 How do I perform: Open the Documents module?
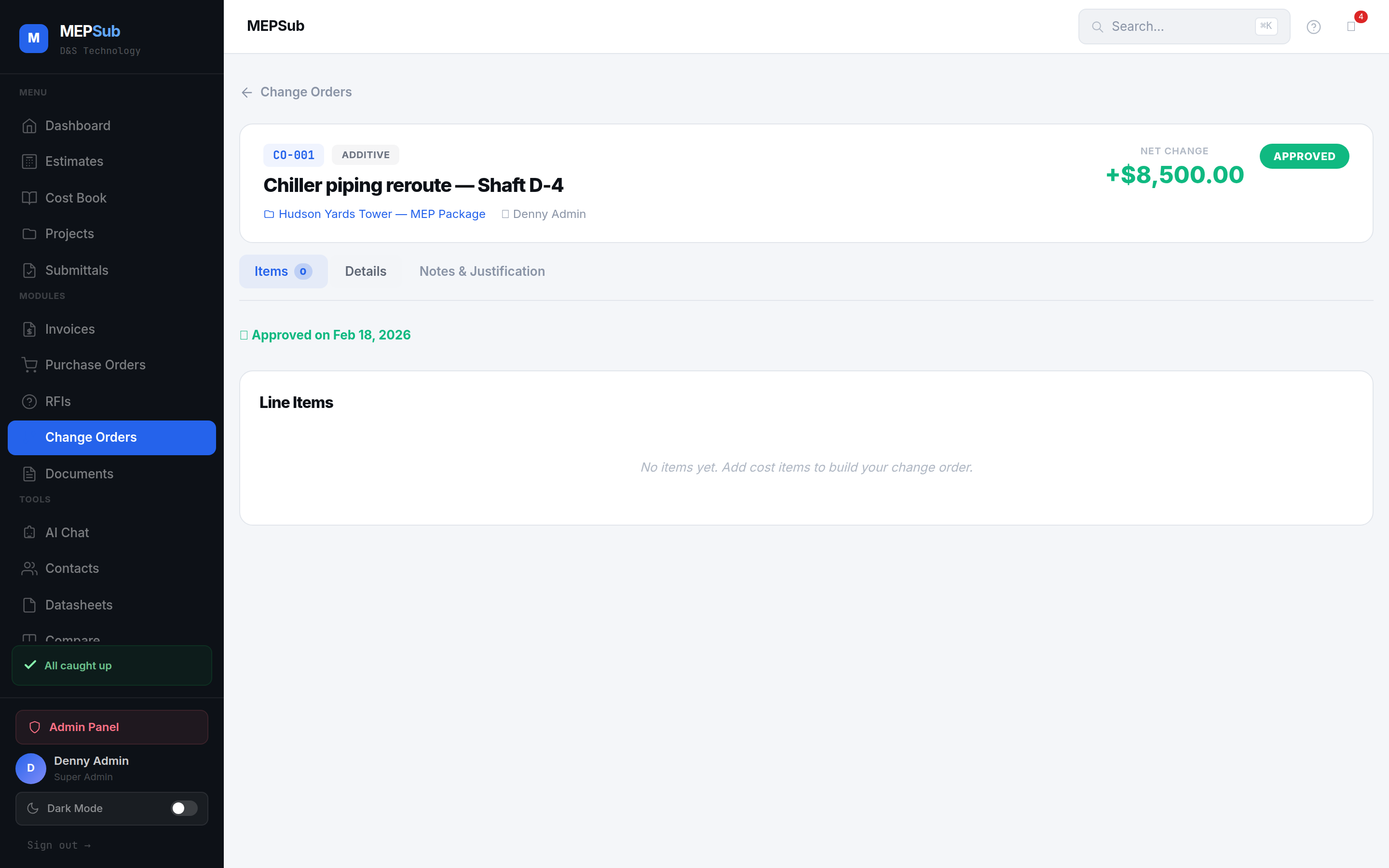(x=112, y=474)
